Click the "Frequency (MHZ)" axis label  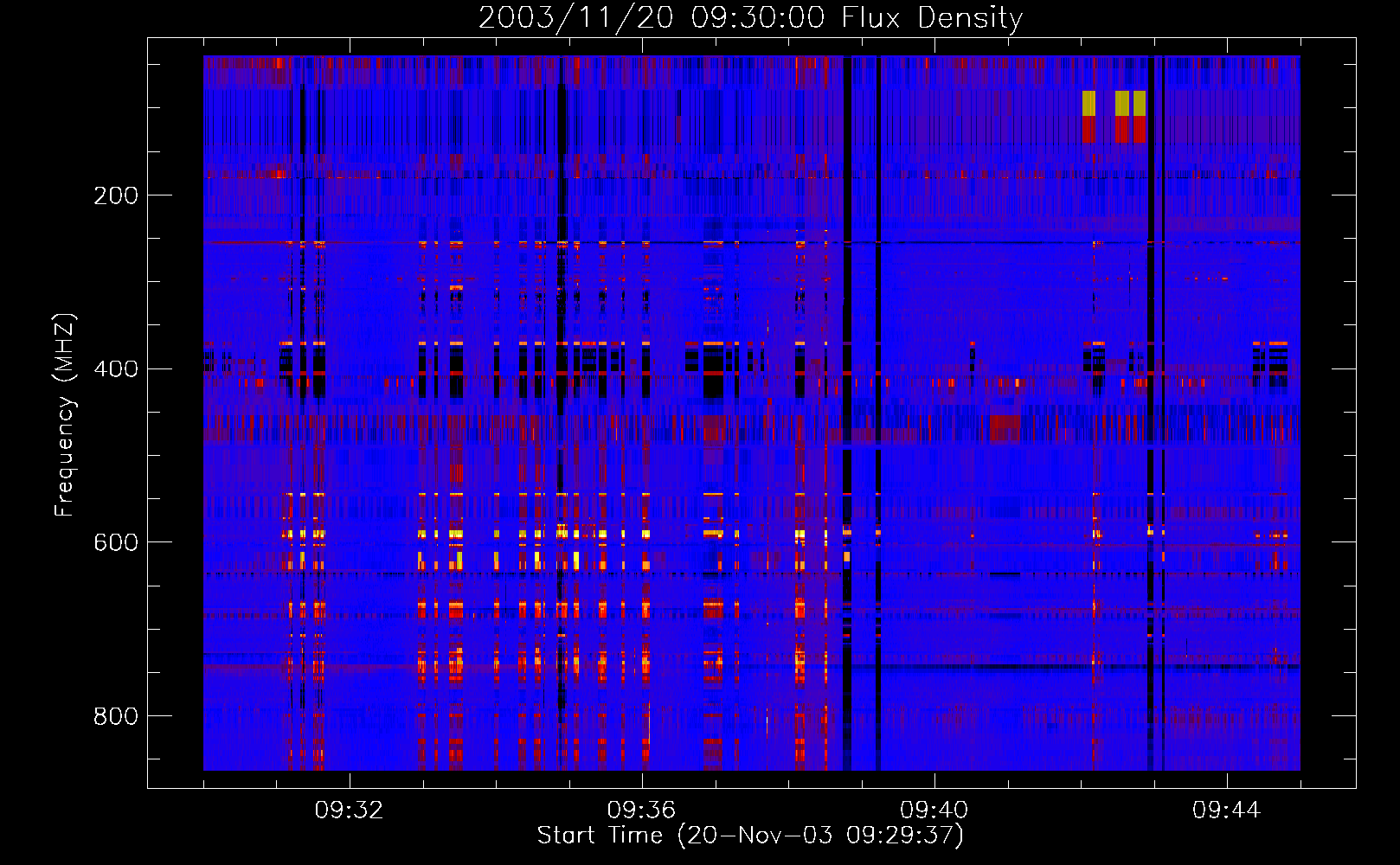point(65,415)
